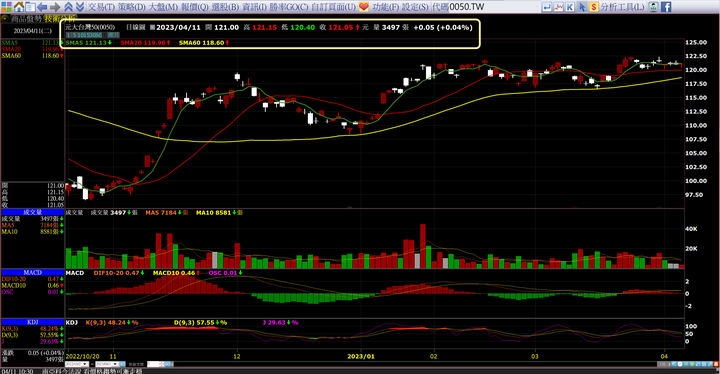720x374 pixels.
Task: Open 功能(F) menu
Action: (x=386, y=7)
